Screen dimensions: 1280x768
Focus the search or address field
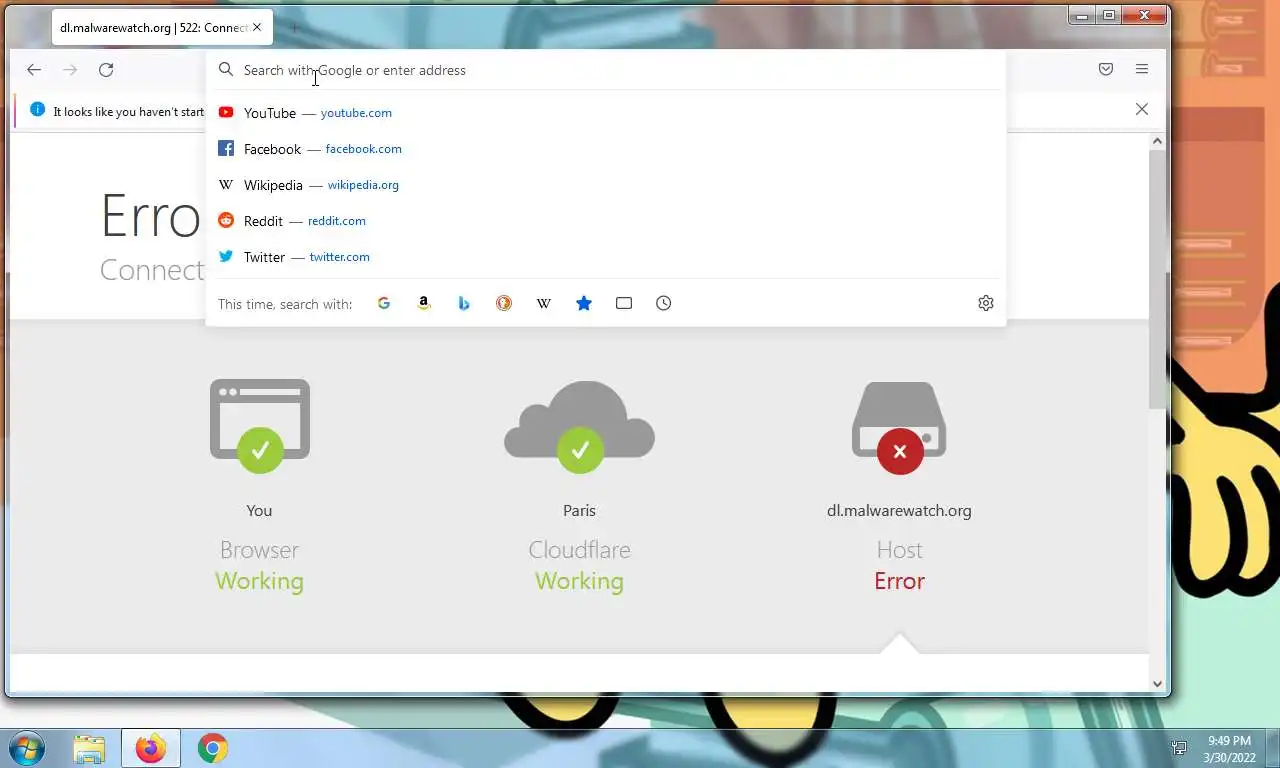click(x=605, y=70)
